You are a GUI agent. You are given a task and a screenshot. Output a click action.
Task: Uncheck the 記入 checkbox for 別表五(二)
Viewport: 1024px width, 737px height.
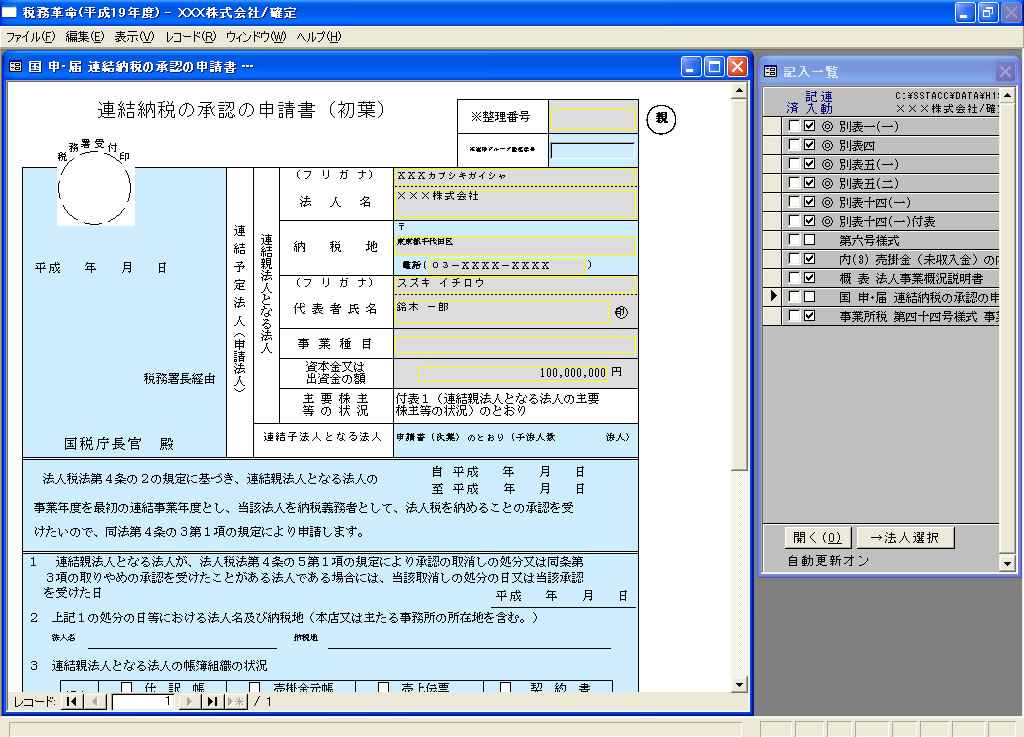click(x=810, y=183)
